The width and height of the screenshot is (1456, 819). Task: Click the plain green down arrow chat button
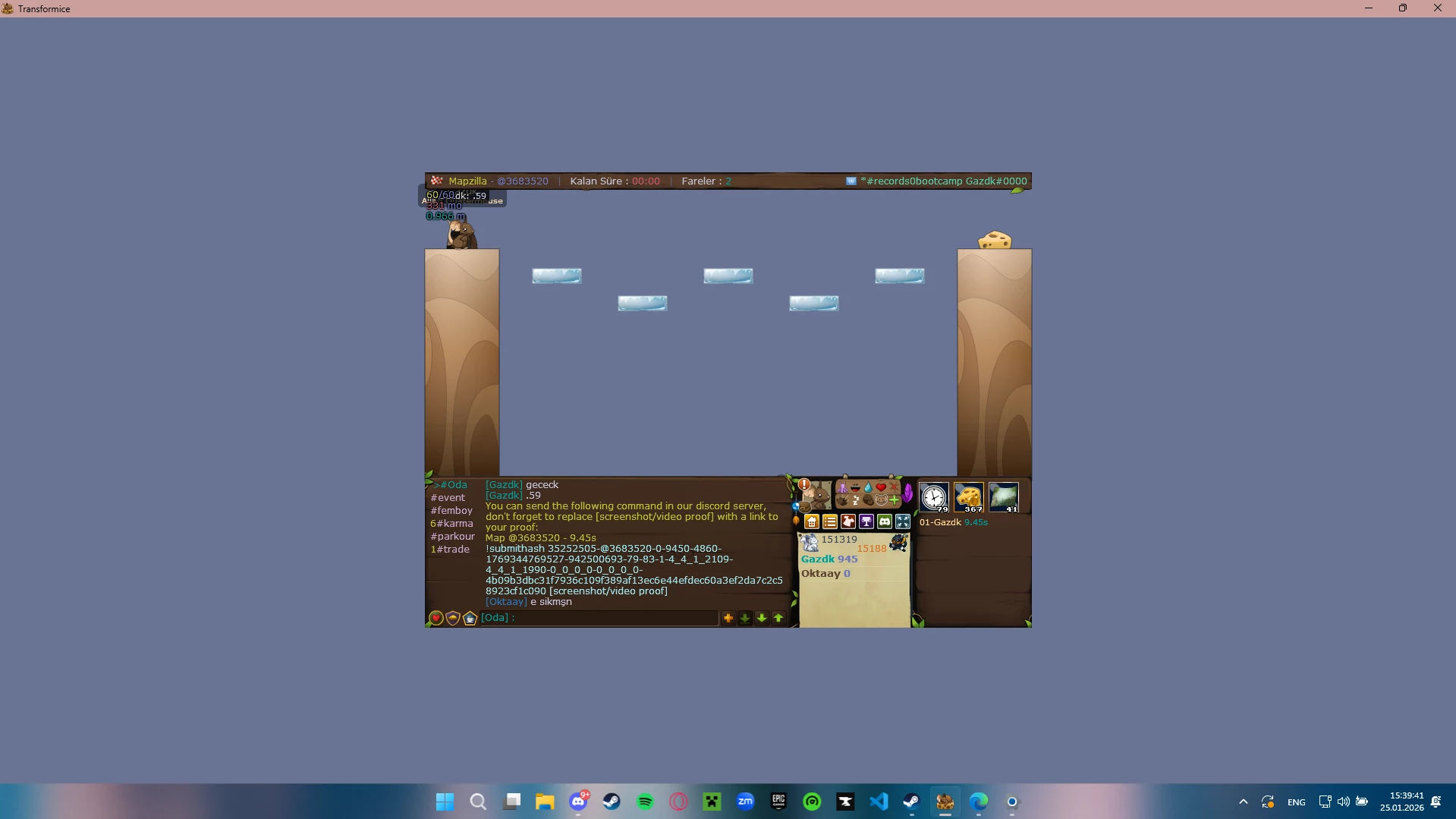click(762, 618)
